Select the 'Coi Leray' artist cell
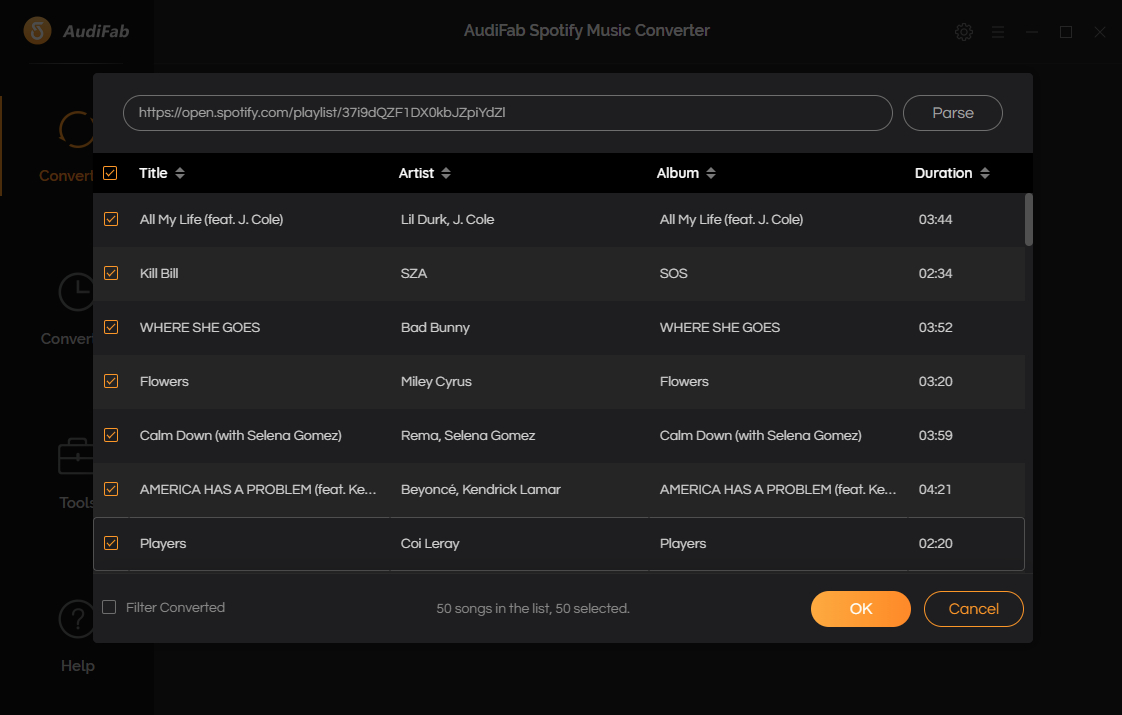 (x=430, y=543)
